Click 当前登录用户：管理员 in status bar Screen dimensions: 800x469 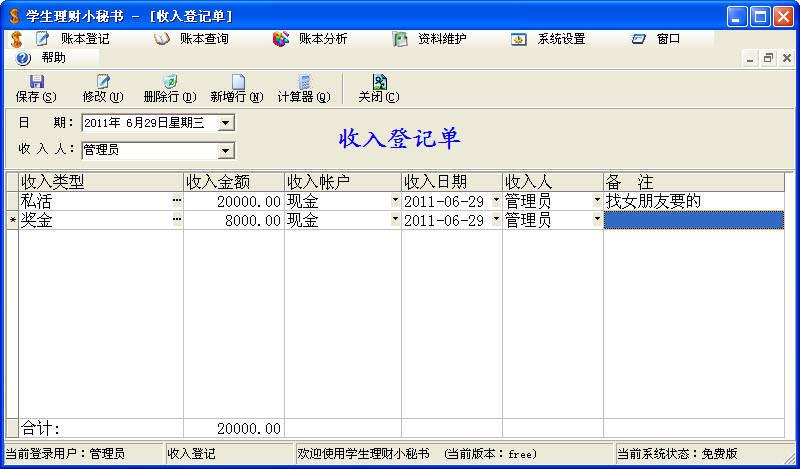[x=65, y=453]
